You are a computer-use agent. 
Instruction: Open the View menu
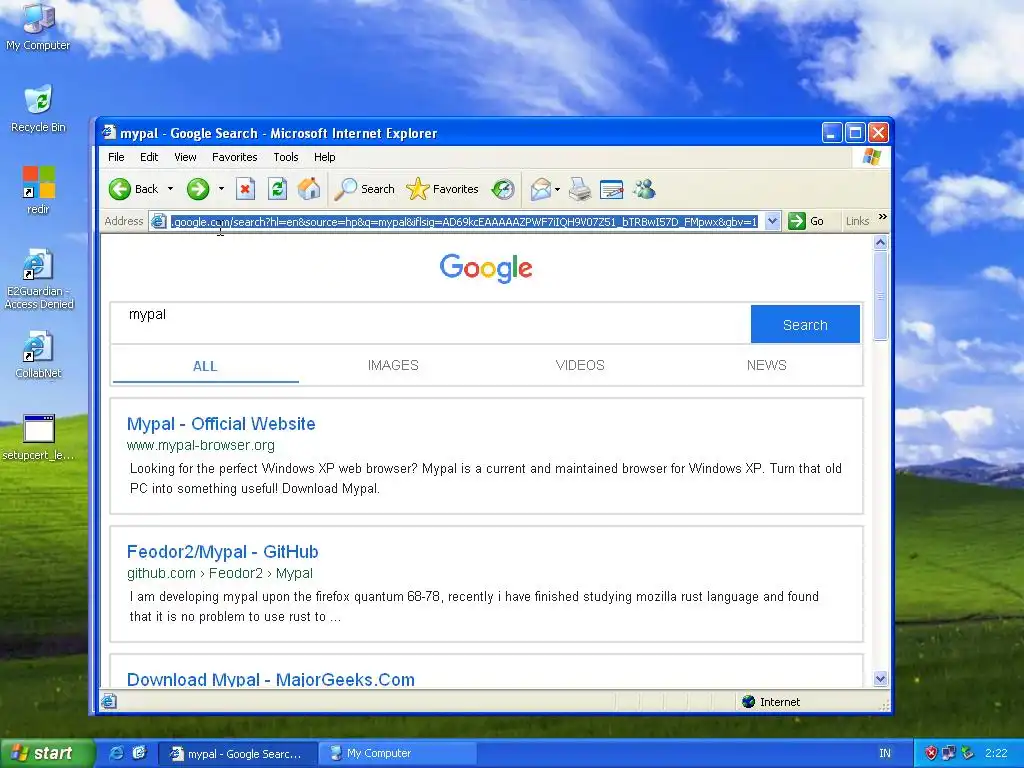(185, 157)
